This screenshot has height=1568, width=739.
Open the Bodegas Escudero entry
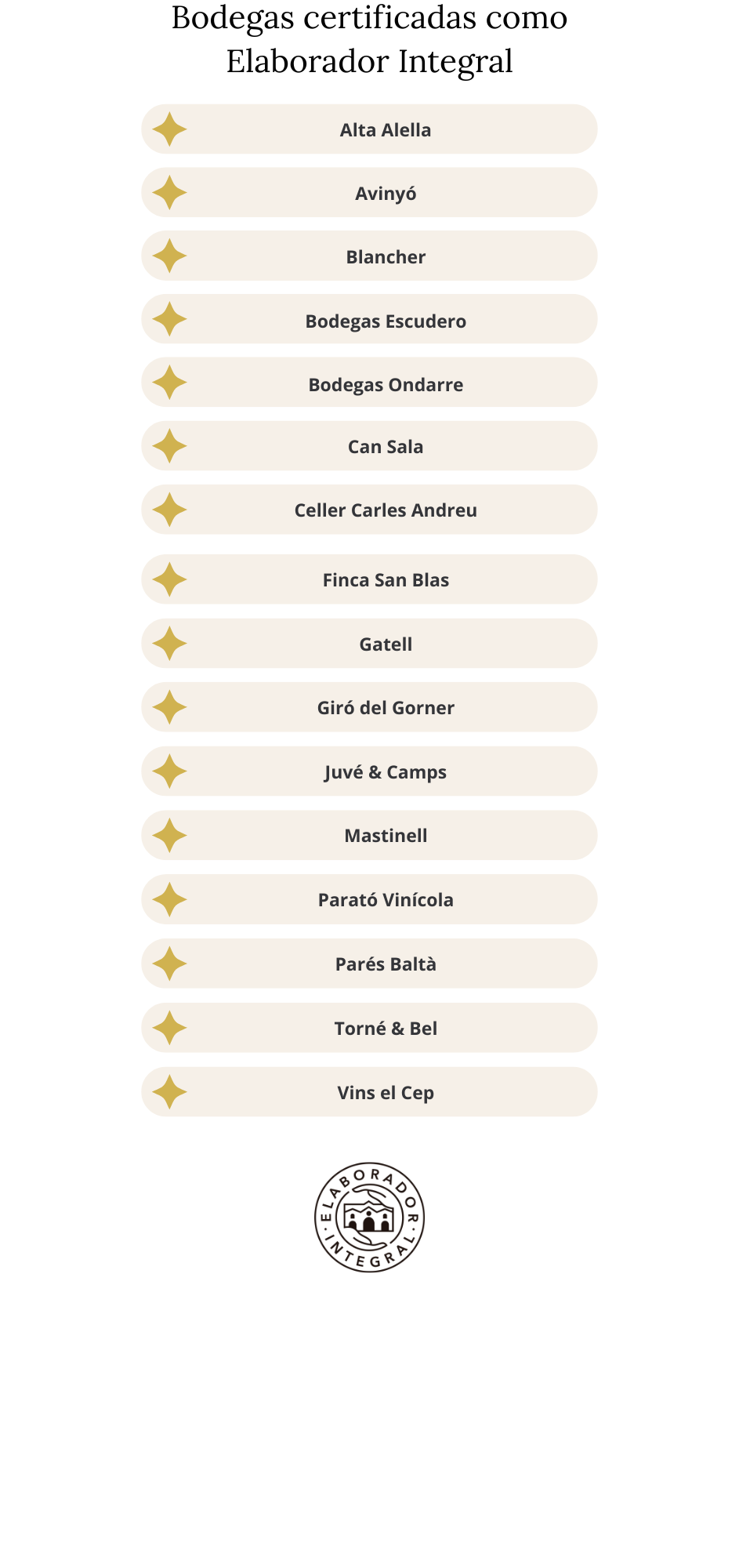pyautogui.click(x=369, y=319)
